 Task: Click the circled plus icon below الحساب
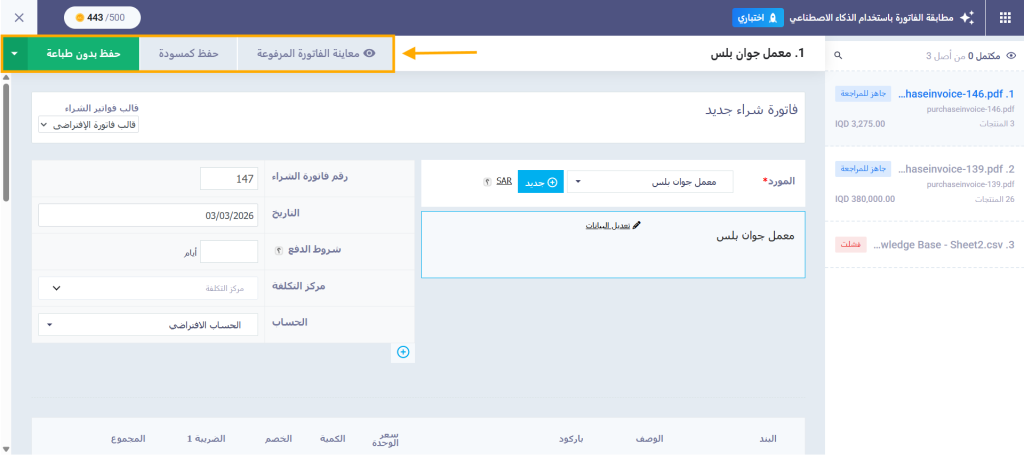pos(403,351)
